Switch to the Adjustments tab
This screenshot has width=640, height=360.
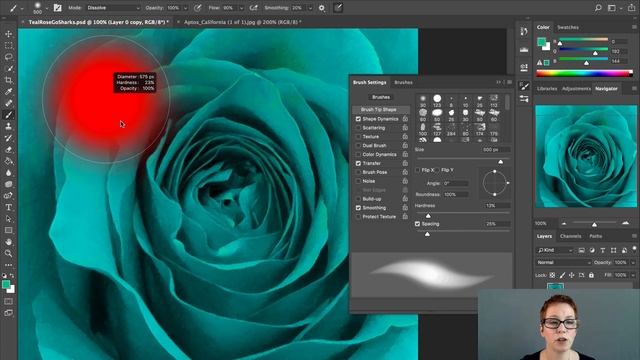[576, 89]
